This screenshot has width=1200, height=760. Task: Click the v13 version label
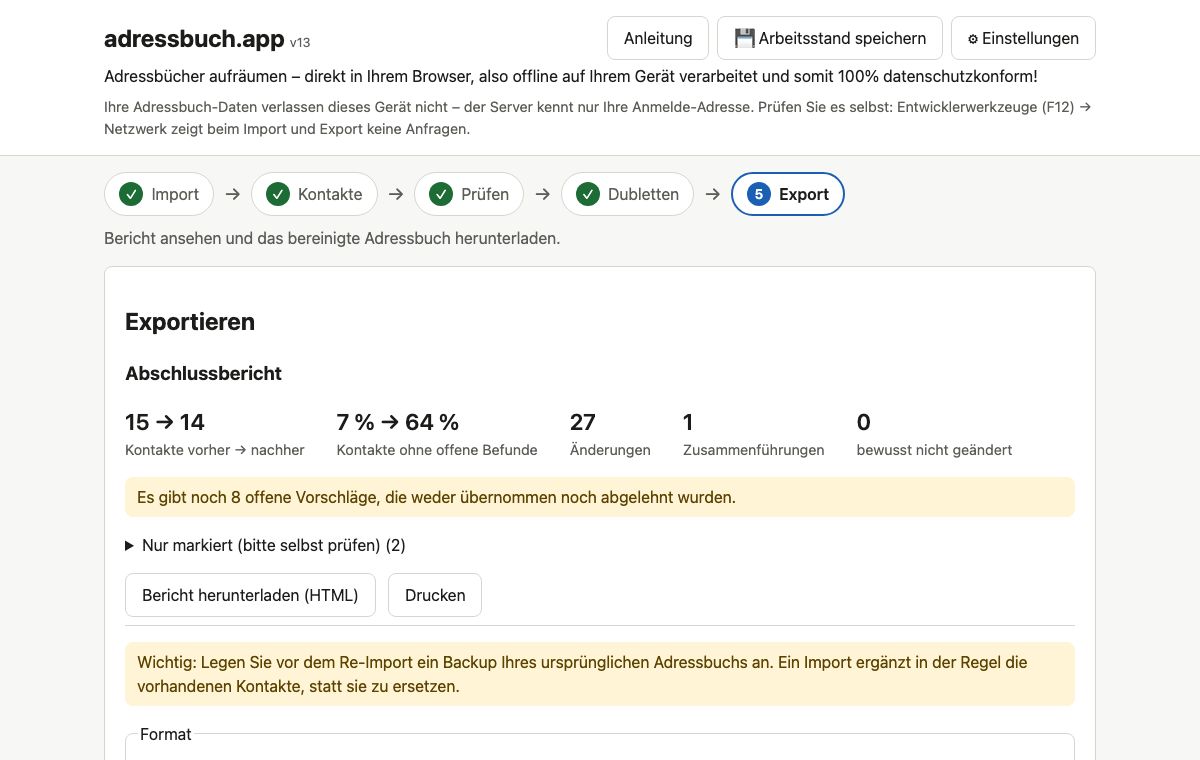pos(300,42)
